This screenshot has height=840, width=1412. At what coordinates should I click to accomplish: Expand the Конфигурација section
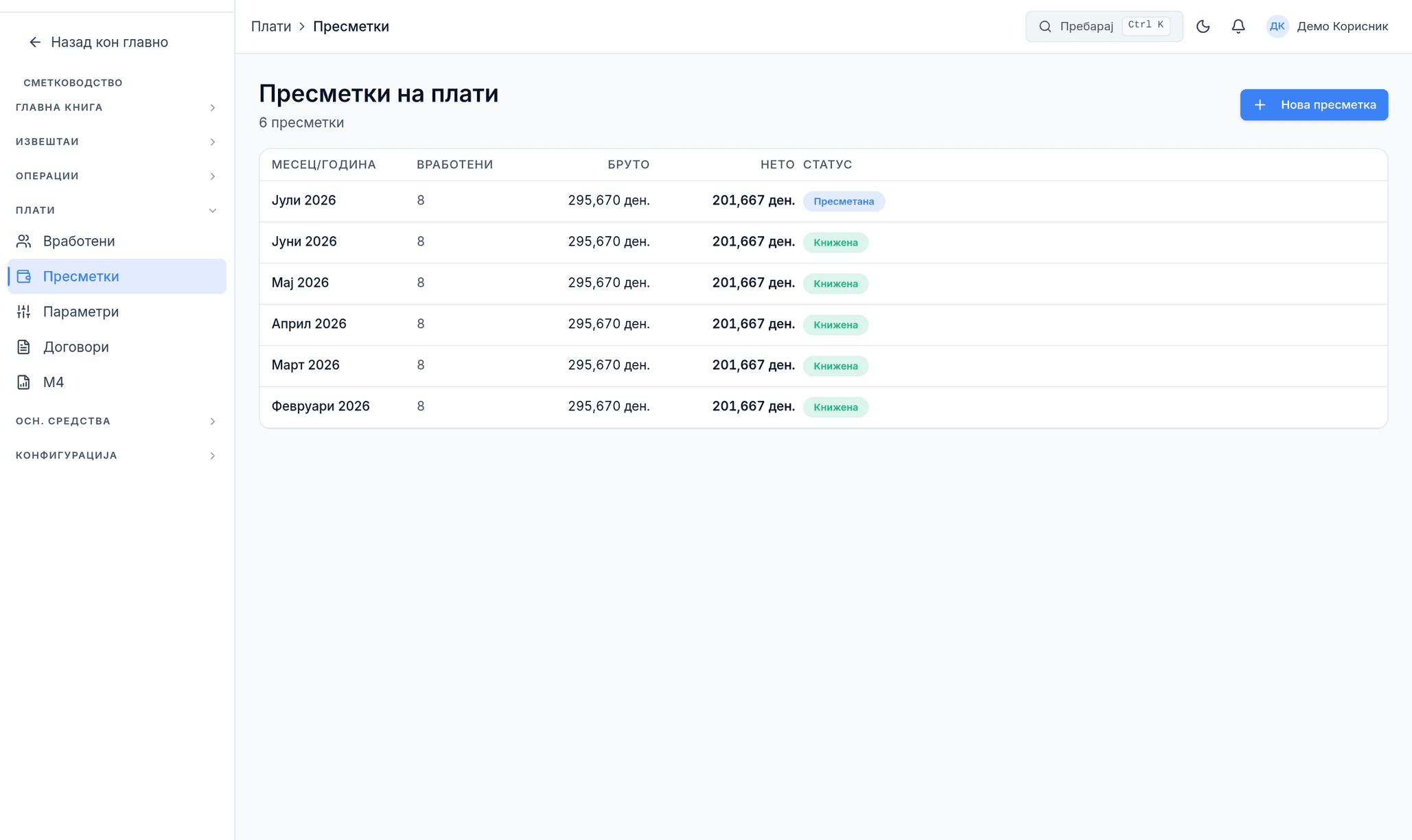click(117, 455)
